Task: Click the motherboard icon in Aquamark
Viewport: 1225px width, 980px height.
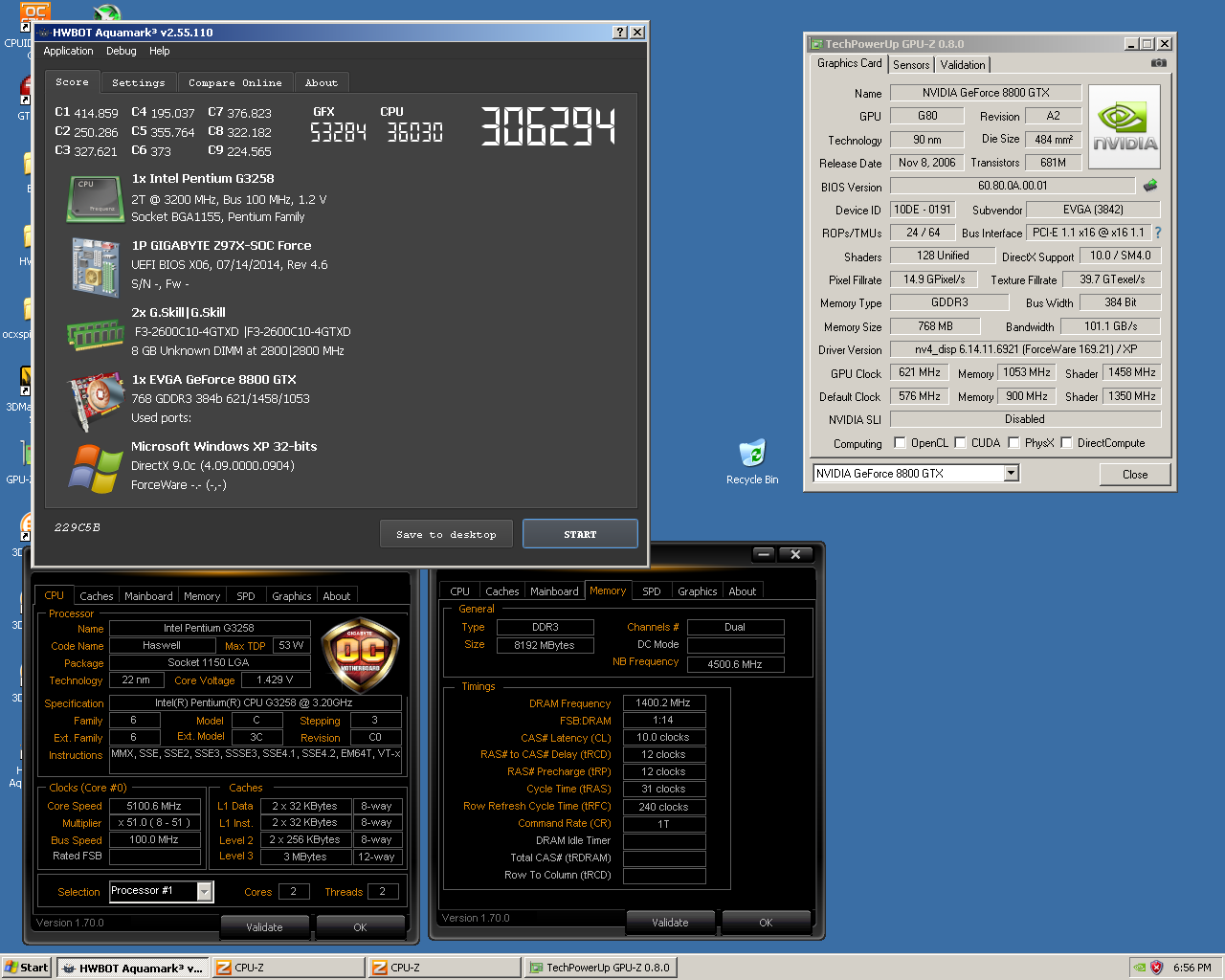Action: [x=95, y=266]
